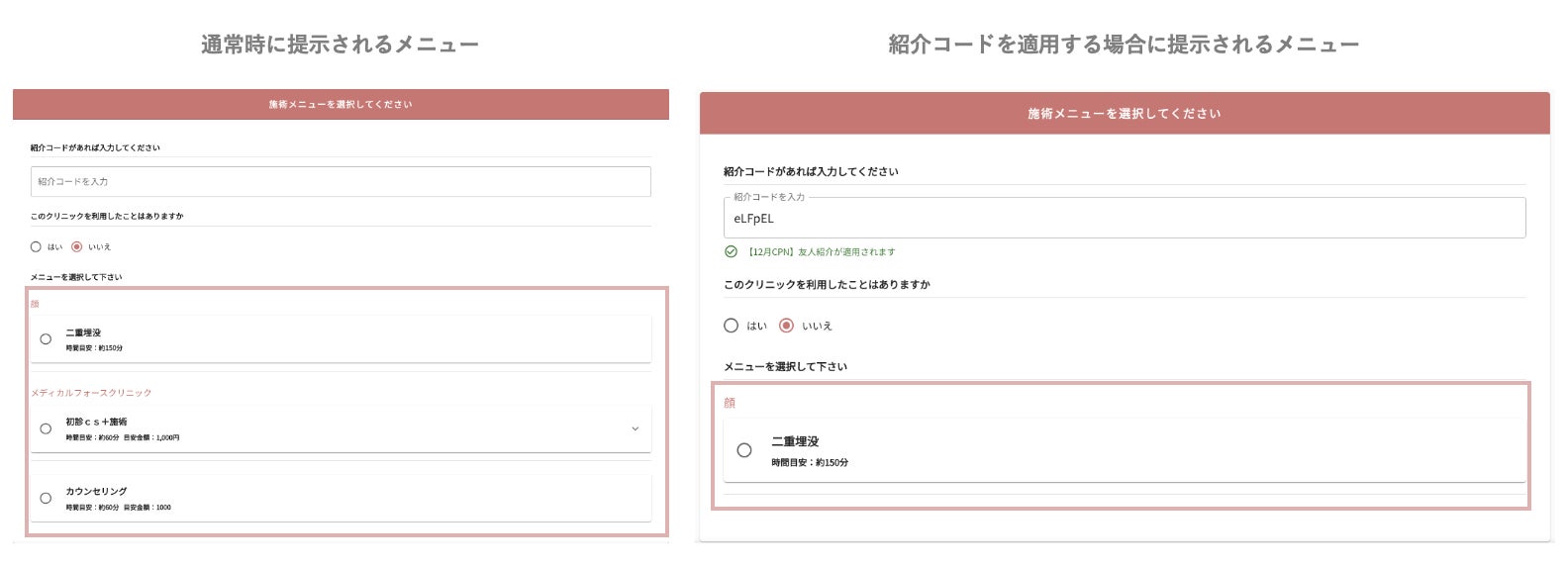Click the 初診cs+施術 menu card title
Screen dimensions: 1568x568
click(96, 422)
